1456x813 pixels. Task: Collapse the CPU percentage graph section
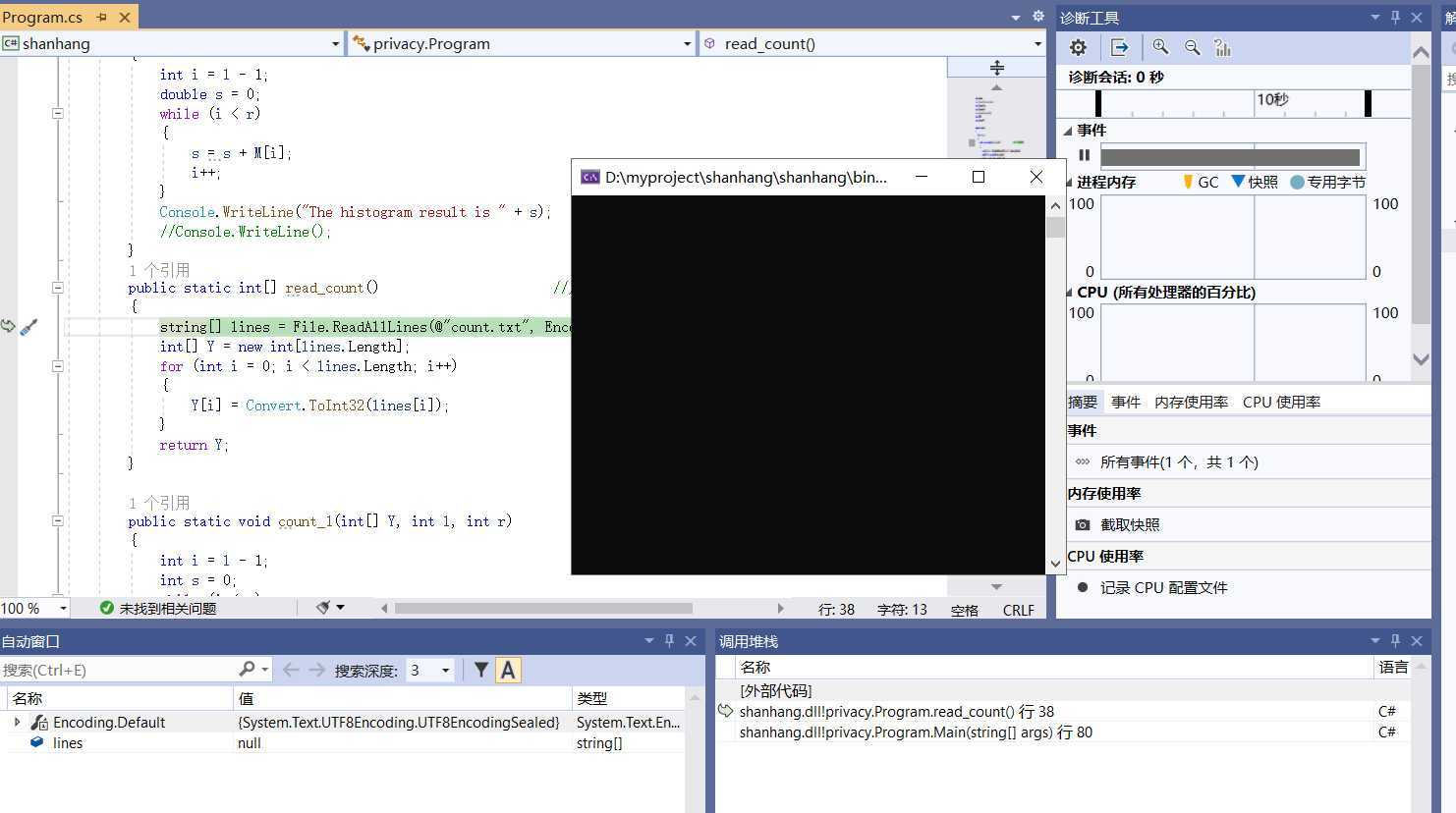pyautogui.click(x=1069, y=292)
